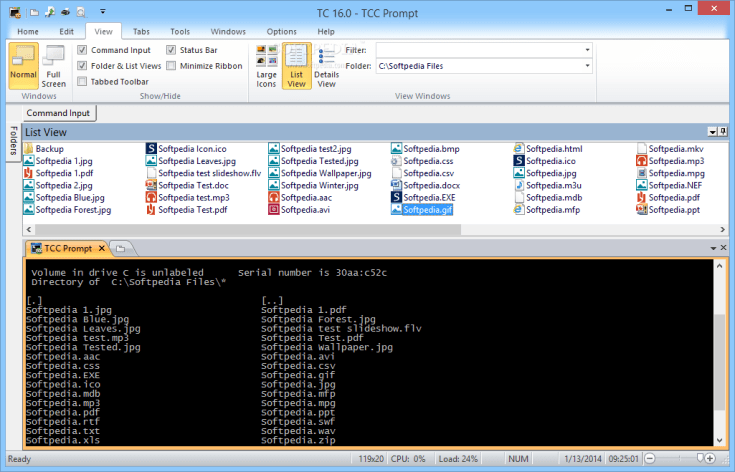This screenshot has width=735, height=472.
Task: Click icon of Softpedia 1.pdf
Action: click(x=29, y=173)
